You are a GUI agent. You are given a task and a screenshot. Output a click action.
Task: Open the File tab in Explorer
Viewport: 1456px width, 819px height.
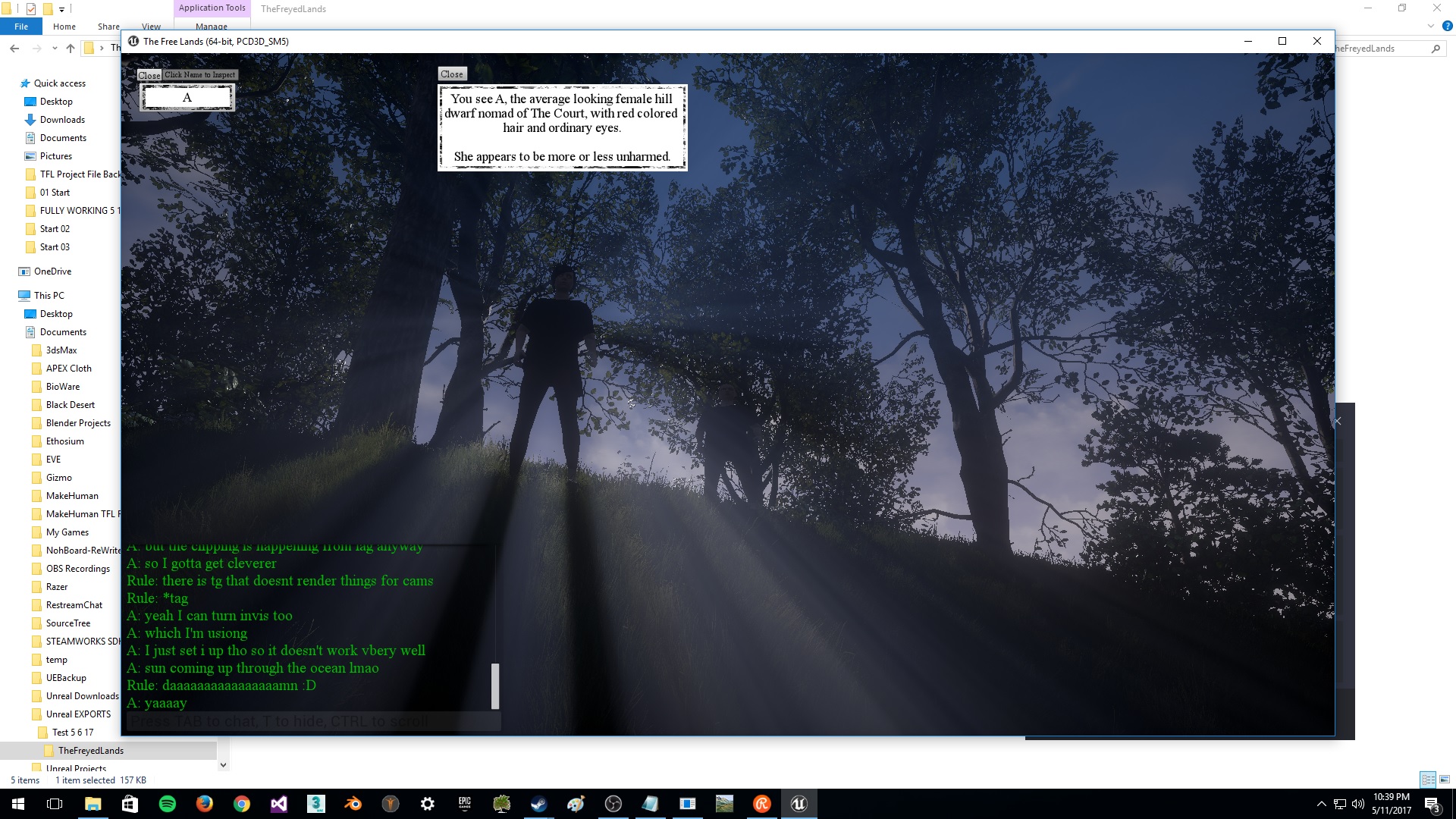[x=21, y=27]
